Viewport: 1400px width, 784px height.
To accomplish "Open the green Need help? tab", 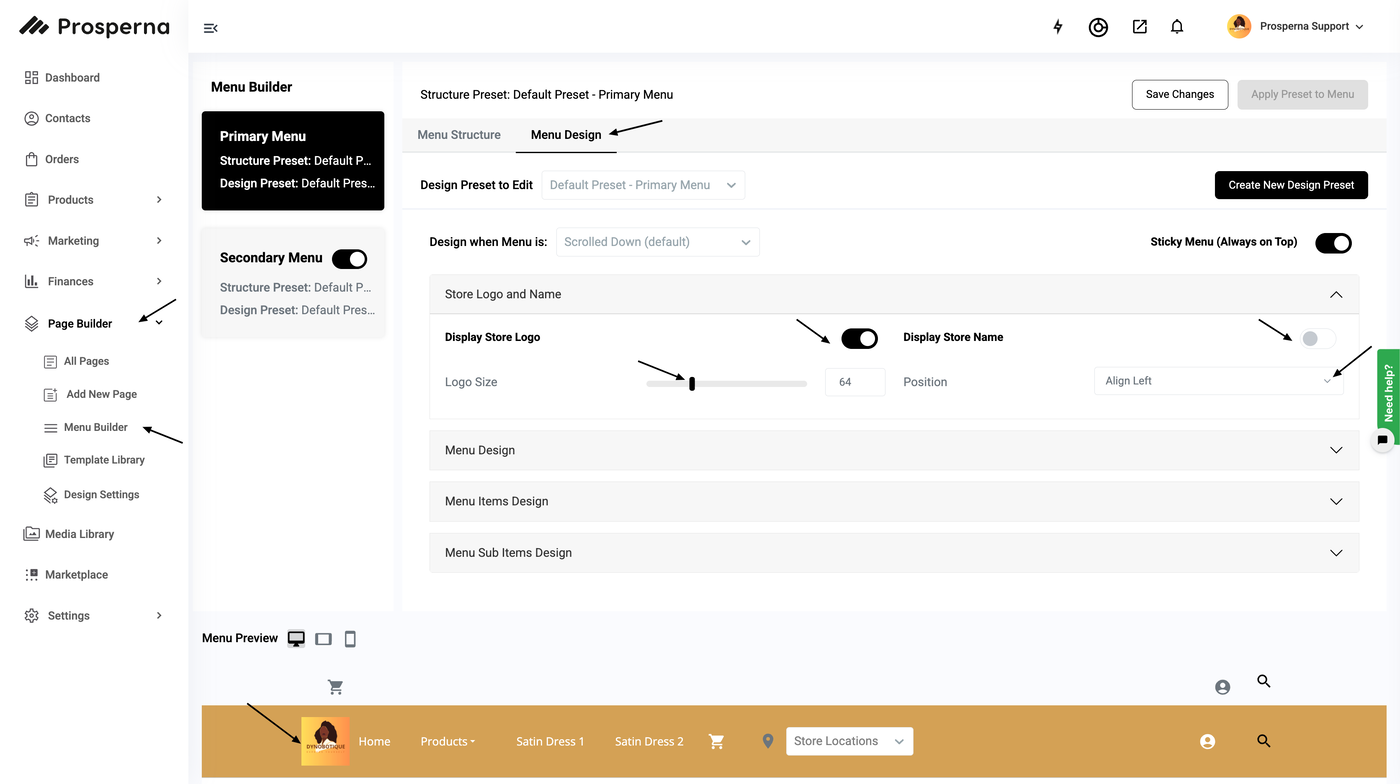I will pyautogui.click(x=1388, y=392).
